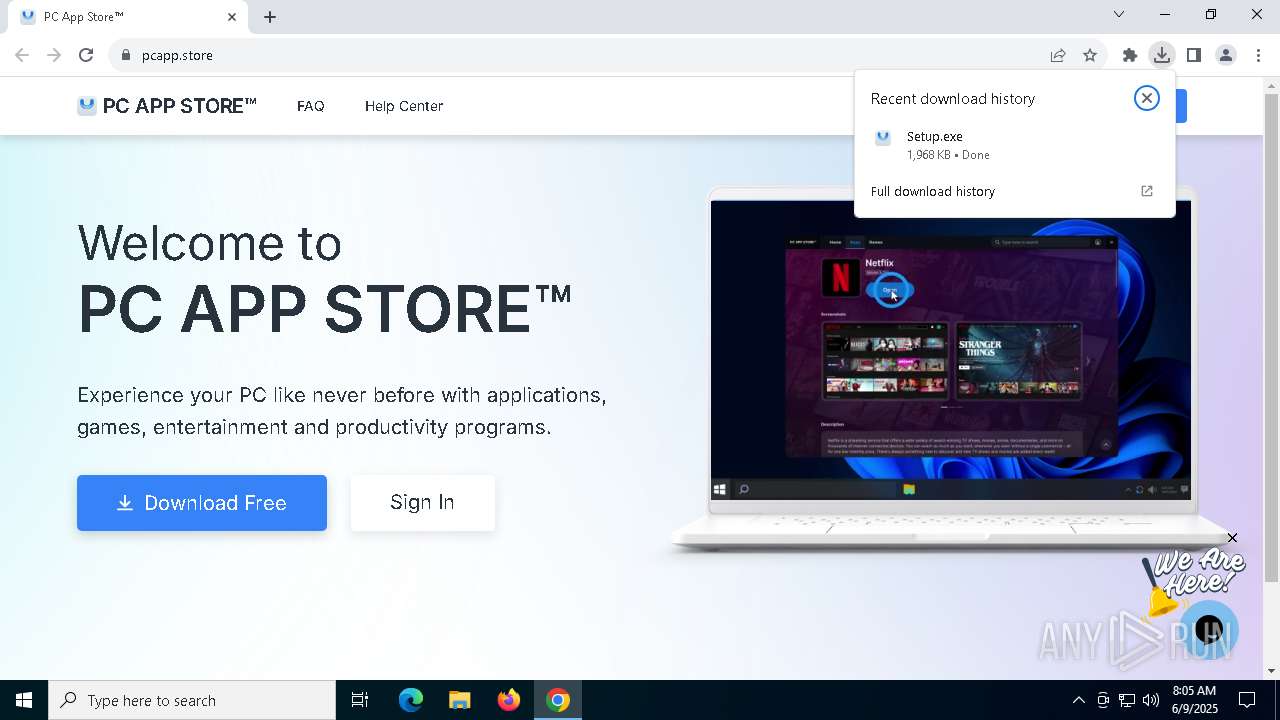The image size is (1280, 720).
Task: Click the browser forward arrow
Action: point(54,55)
